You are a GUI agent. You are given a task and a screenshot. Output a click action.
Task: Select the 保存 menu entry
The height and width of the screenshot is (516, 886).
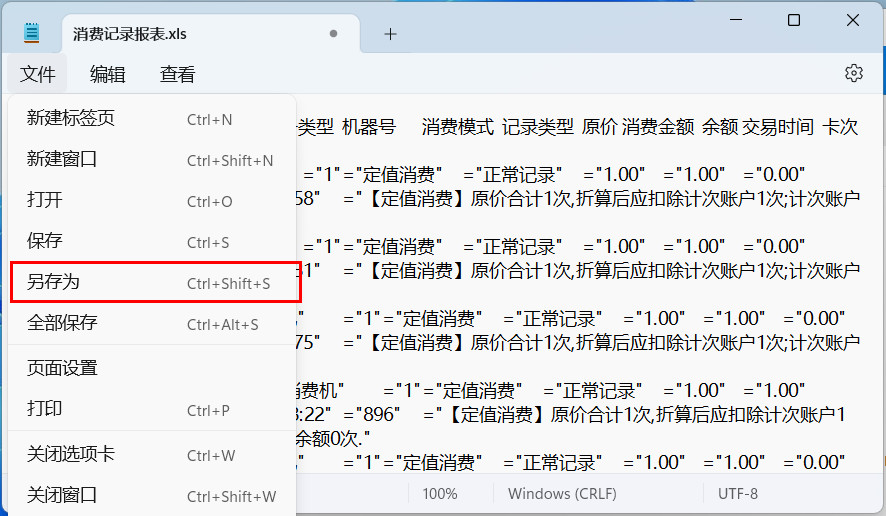tap(153, 241)
